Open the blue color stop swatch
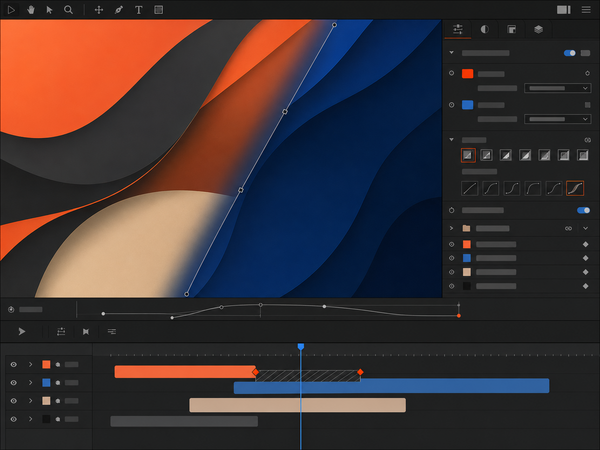 coord(467,104)
